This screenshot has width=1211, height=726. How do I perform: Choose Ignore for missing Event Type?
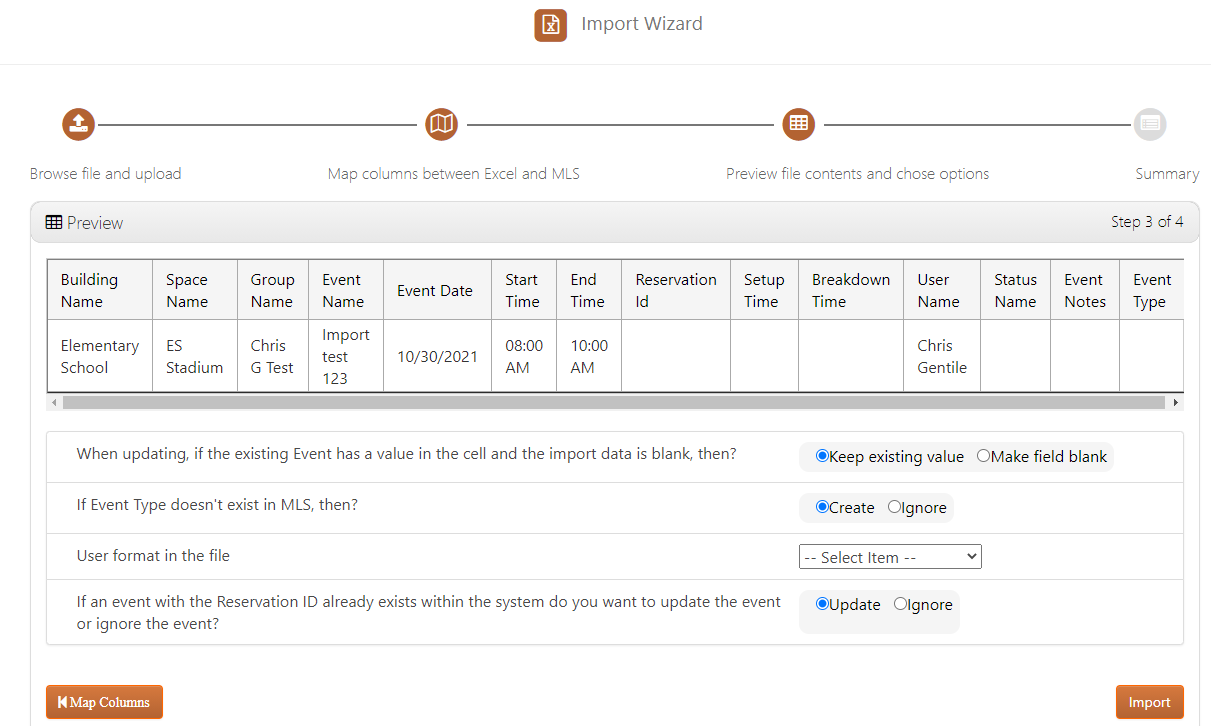click(894, 507)
